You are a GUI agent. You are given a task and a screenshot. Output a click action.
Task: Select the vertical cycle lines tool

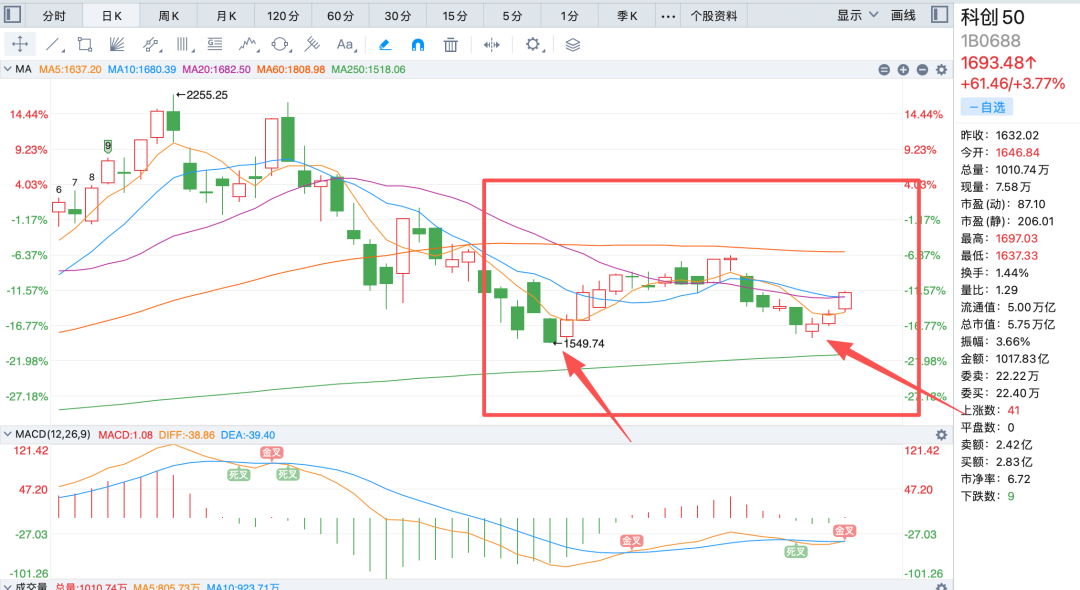(x=183, y=45)
